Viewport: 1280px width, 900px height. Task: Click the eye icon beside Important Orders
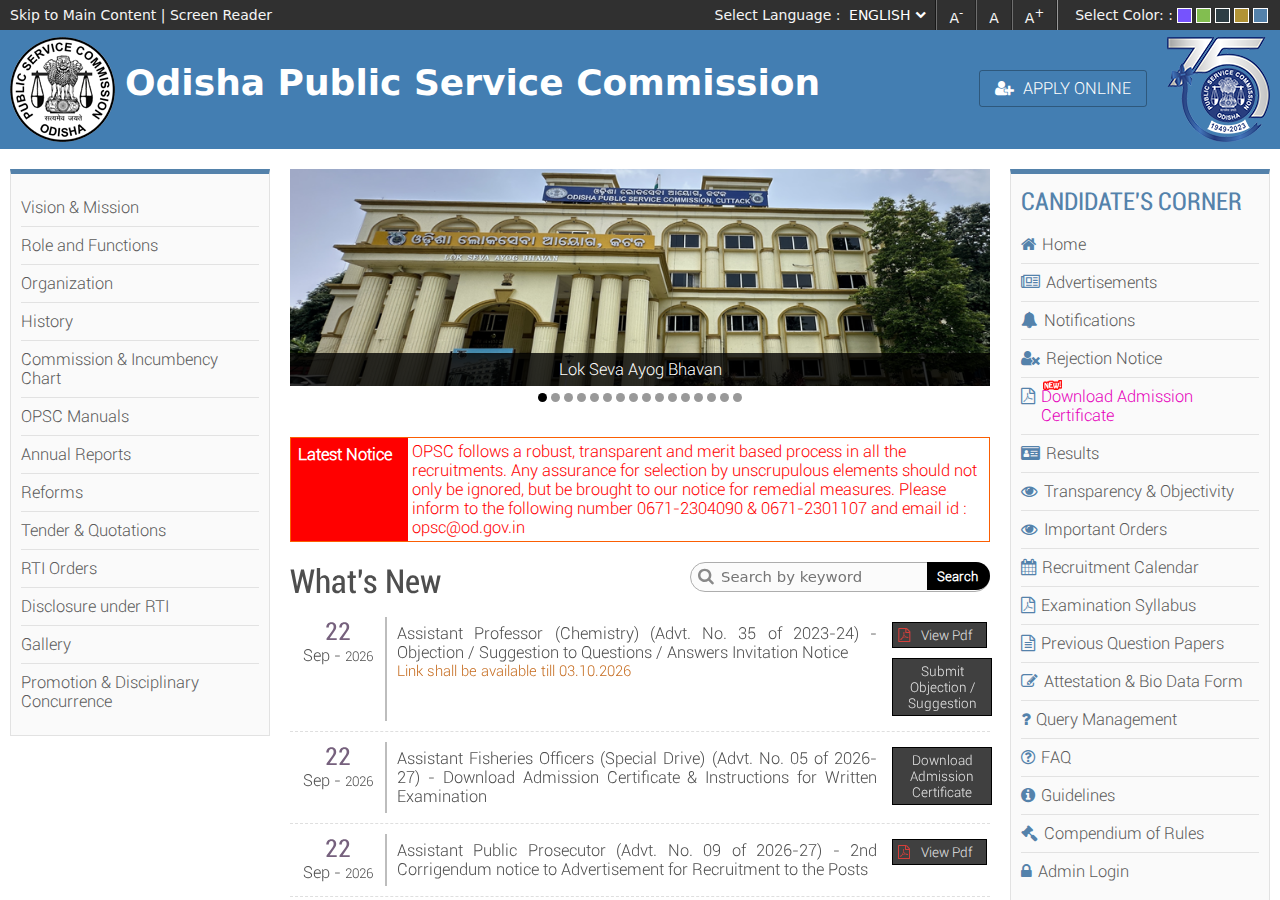(x=1029, y=530)
